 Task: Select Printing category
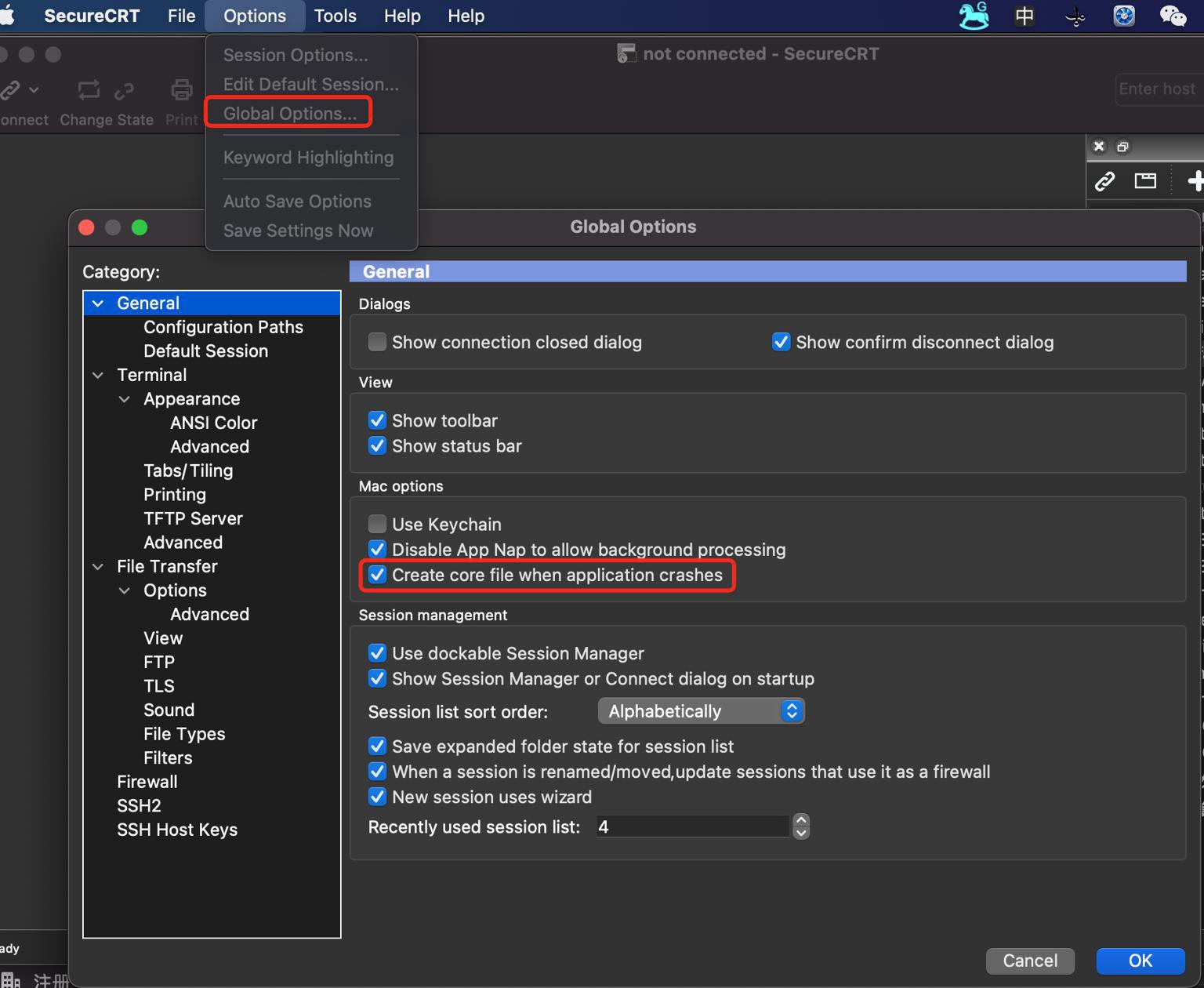(x=175, y=495)
